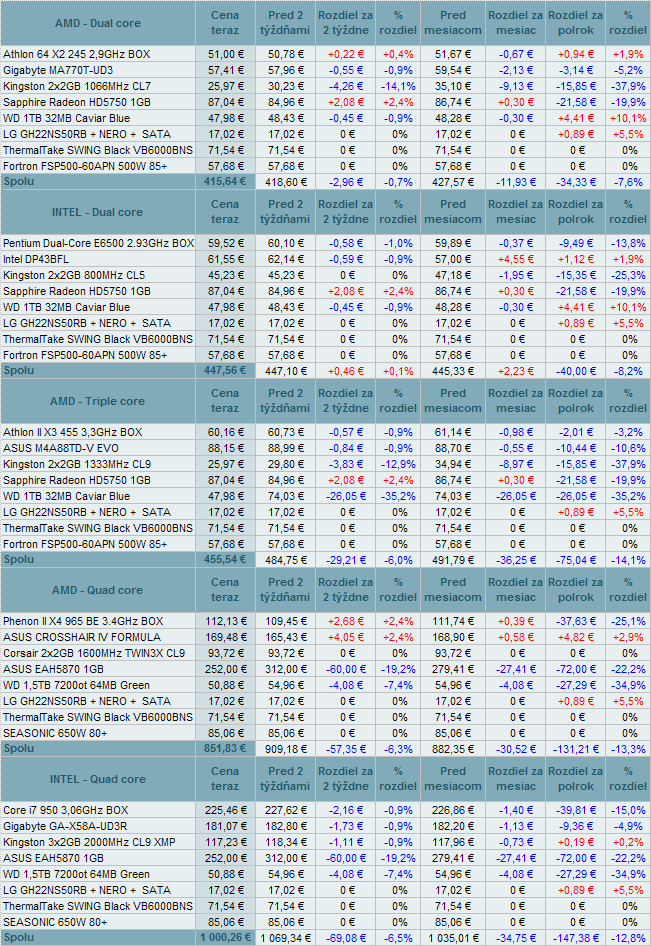This screenshot has width=651, height=946.
Task: Click the AMD Dual core total "415,64 €"
Action: [x=225, y=181]
